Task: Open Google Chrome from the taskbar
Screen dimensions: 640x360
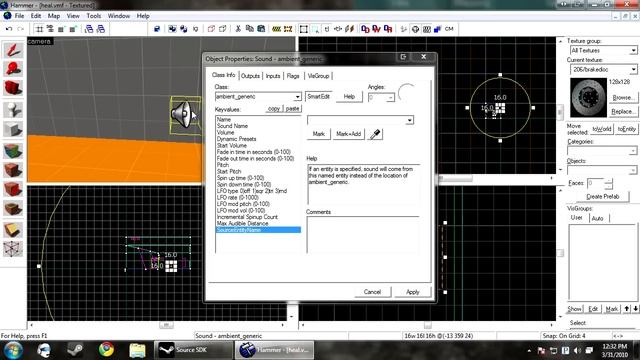Action: 106,350
